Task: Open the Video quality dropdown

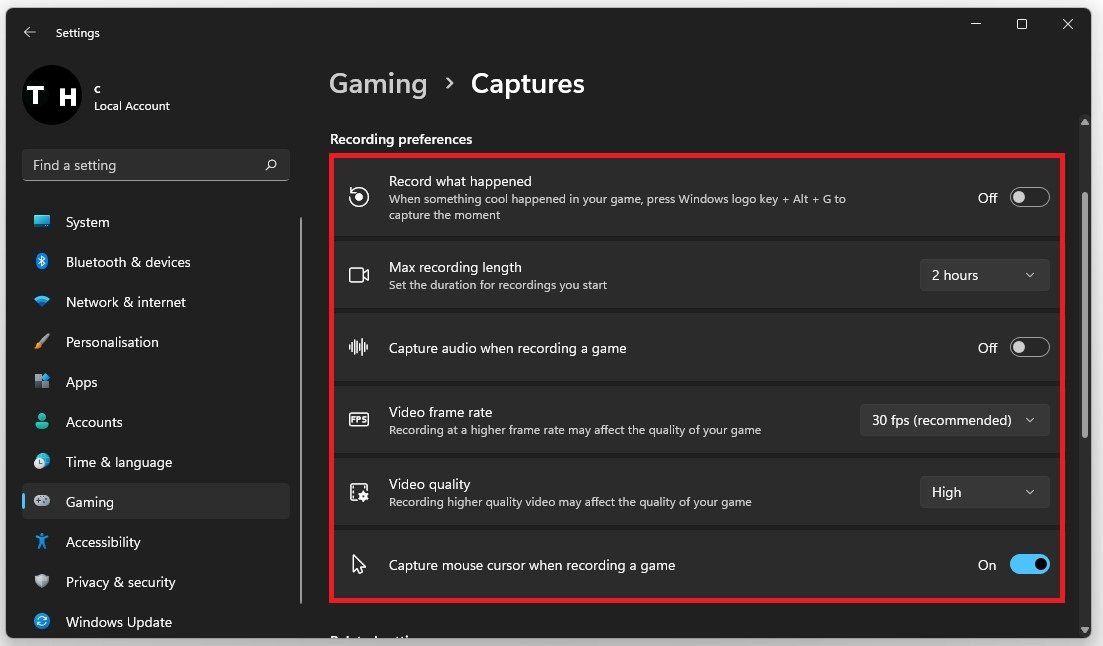Action: 984,492
